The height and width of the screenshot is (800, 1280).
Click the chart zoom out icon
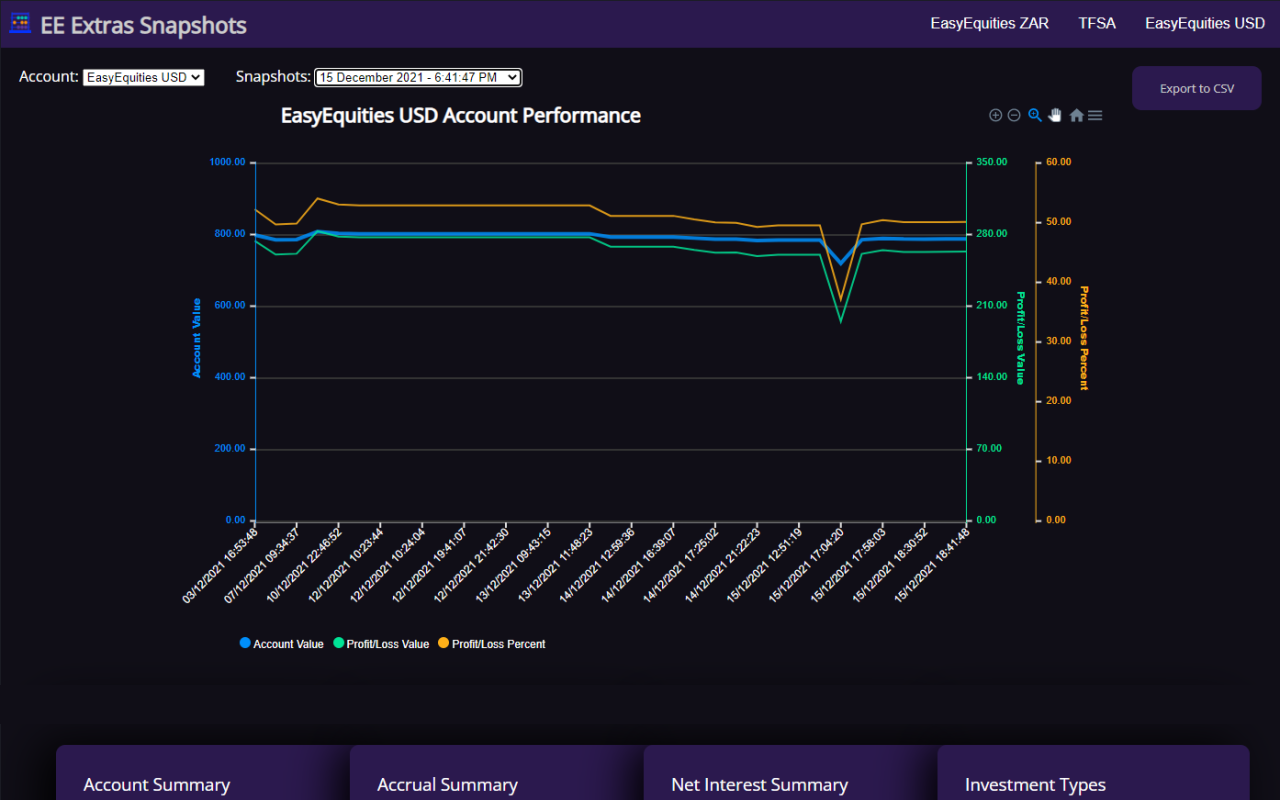click(x=1014, y=116)
